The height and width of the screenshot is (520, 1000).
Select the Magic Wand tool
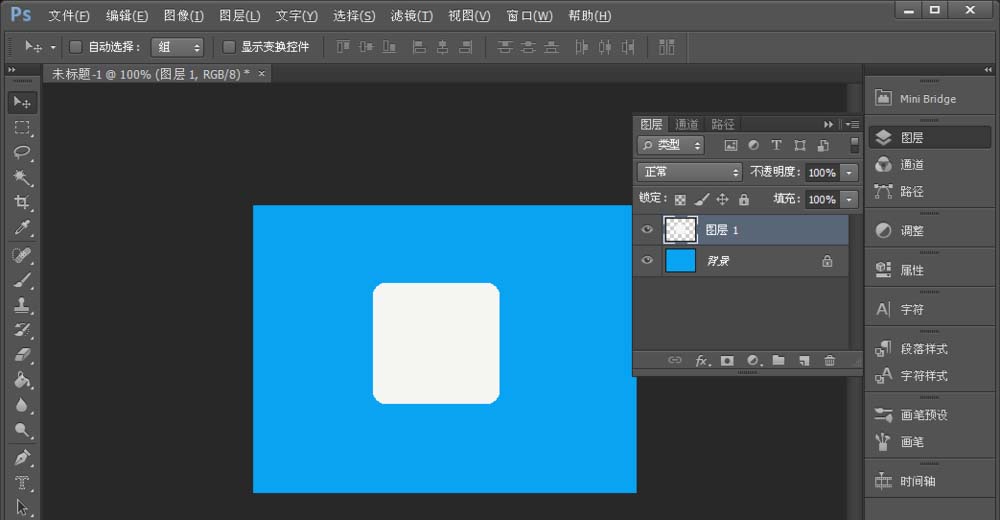[22, 178]
